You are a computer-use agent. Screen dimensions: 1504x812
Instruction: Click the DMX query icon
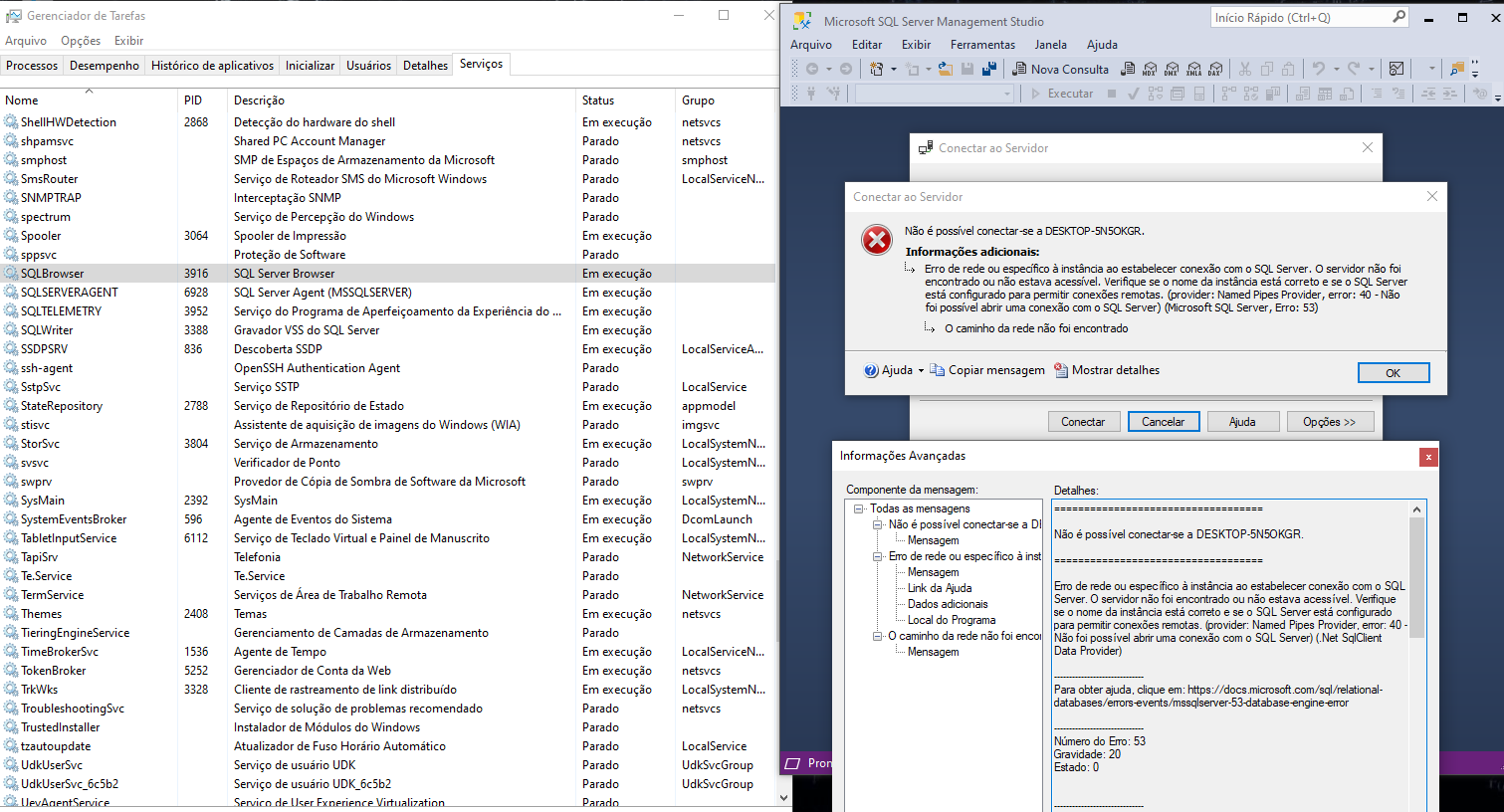[x=1172, y=69]
